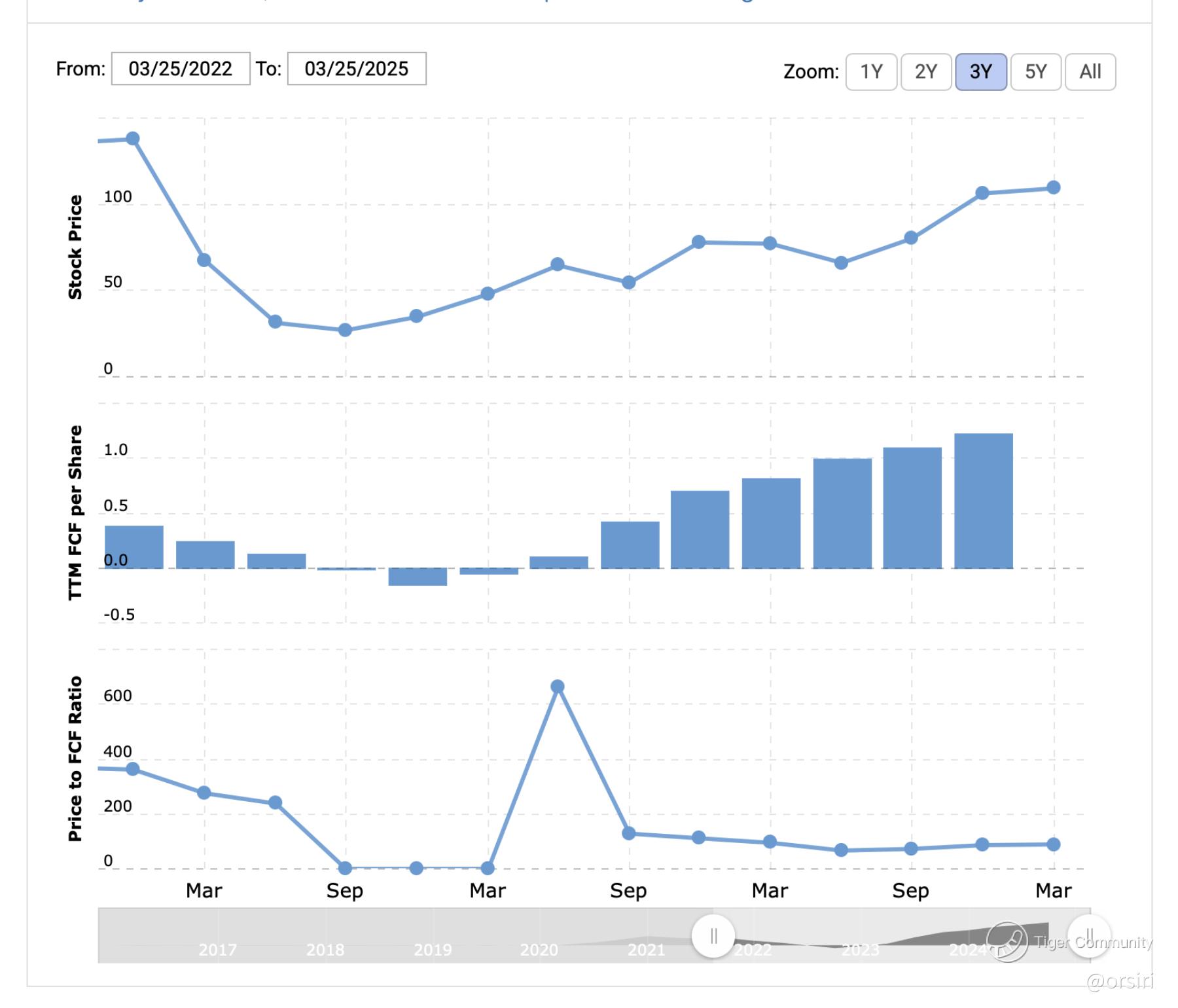Click the TTM FCF per Share axis title
This screenshot has height=1008, width=1178.
[75, 513]
